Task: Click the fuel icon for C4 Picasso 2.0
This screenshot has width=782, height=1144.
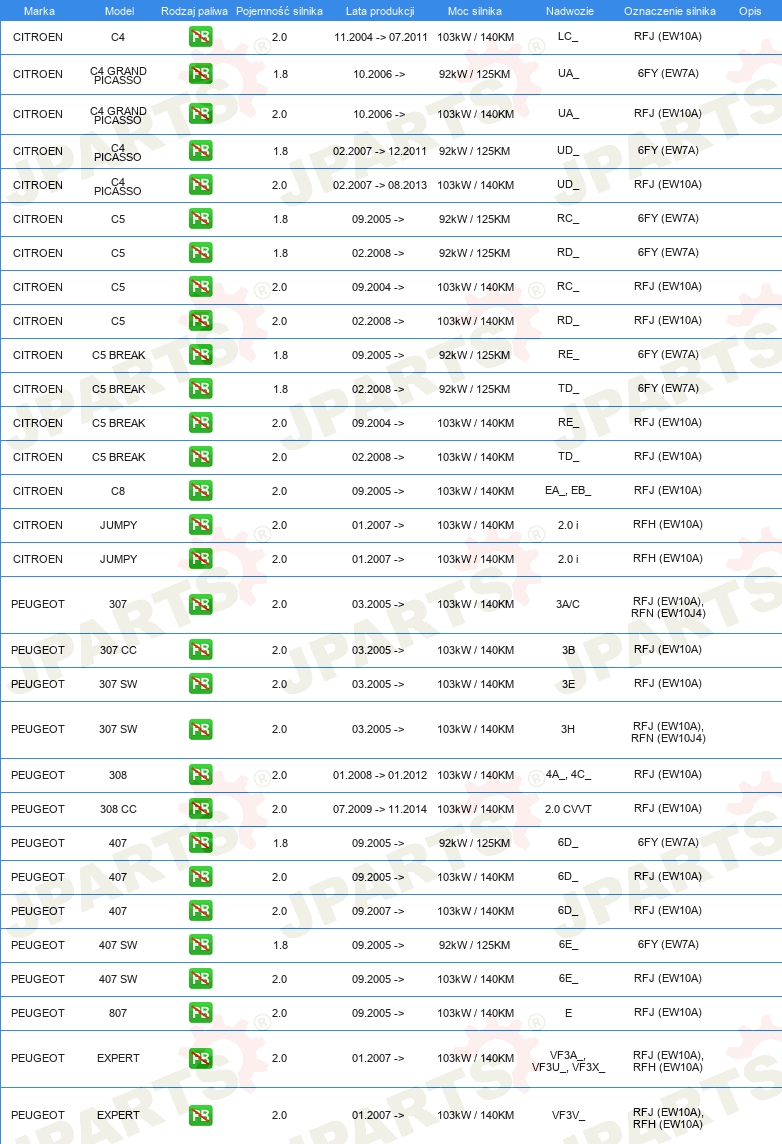Action: click(201, 185)
